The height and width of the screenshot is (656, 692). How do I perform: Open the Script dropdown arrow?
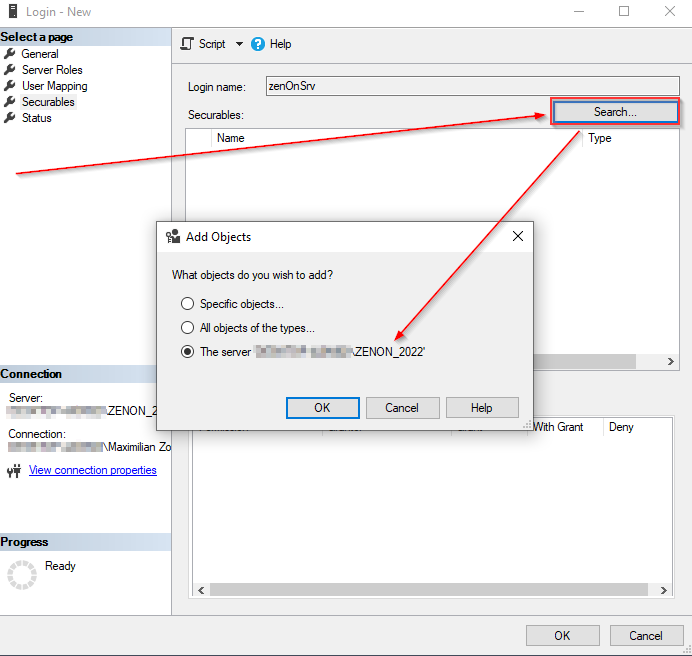point(239,44)
